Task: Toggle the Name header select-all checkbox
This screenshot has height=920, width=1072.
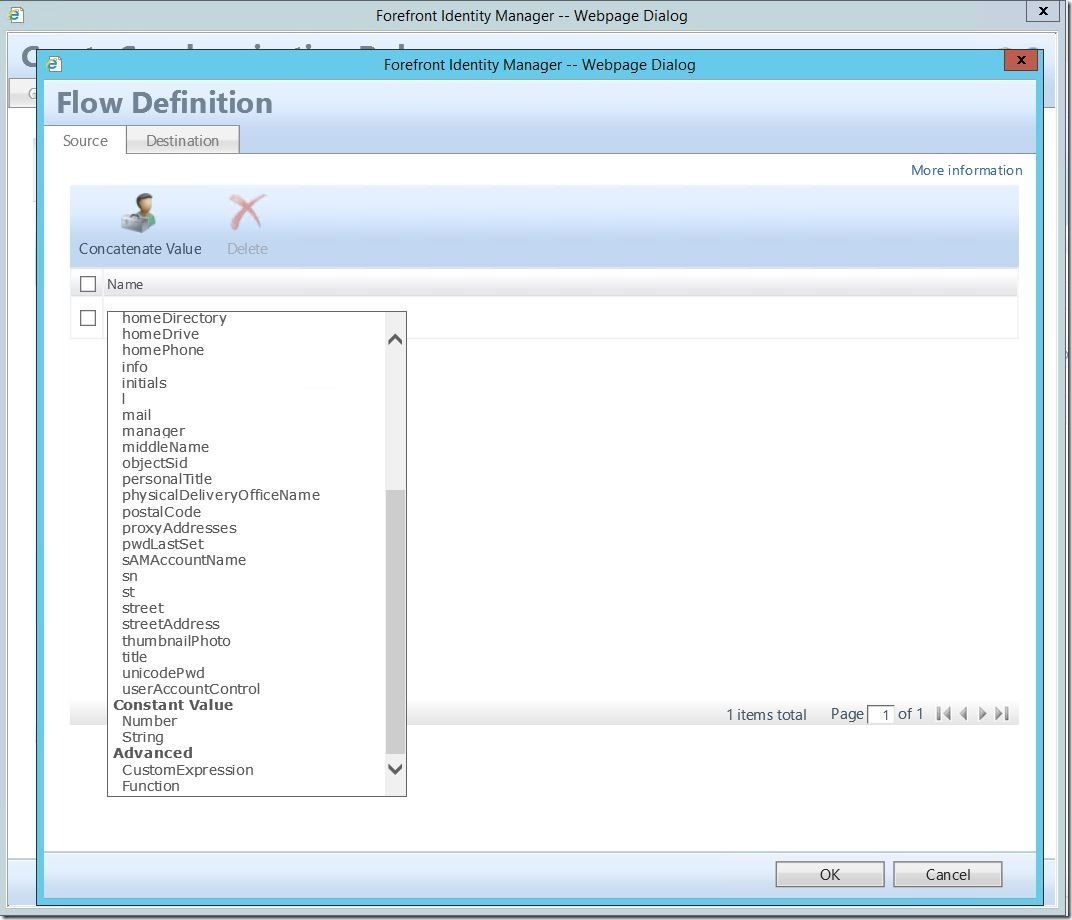Action: click(88, 284)
